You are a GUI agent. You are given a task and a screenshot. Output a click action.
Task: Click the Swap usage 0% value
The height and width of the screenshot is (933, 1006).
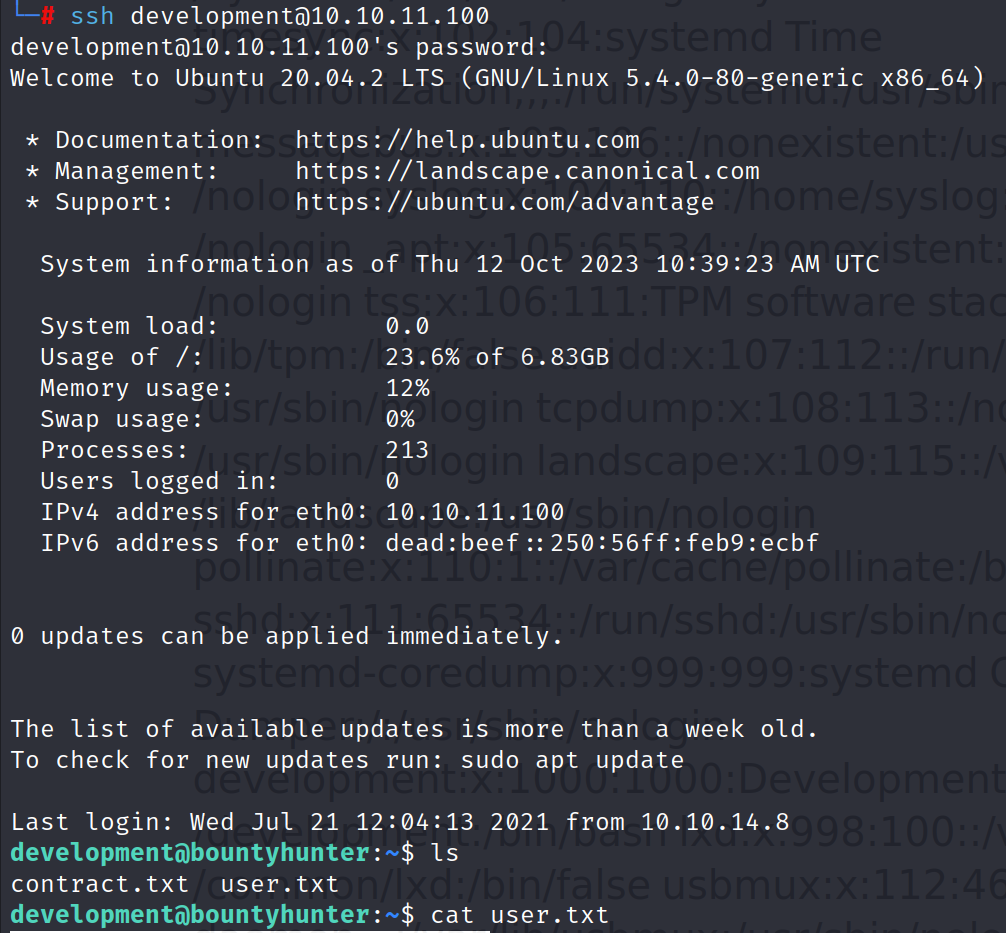(400, 419)
